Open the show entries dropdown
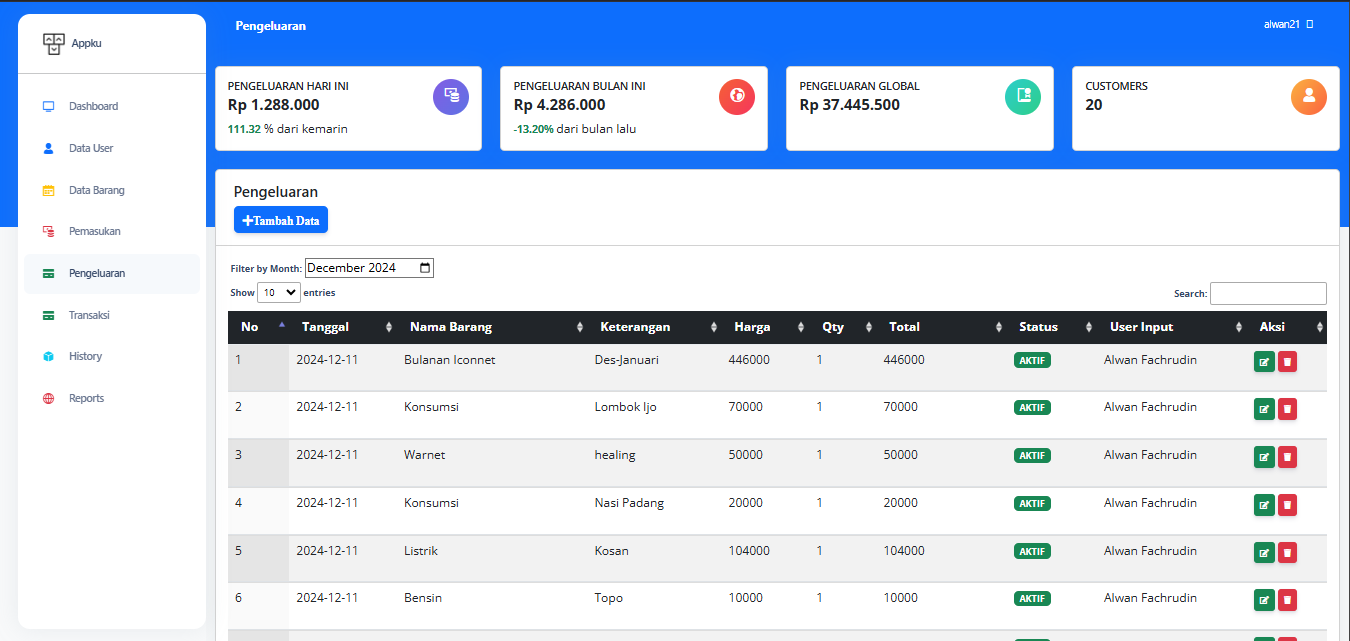Screen dimensions: 1350x641 pyautogui.click(x=279, y=293)
